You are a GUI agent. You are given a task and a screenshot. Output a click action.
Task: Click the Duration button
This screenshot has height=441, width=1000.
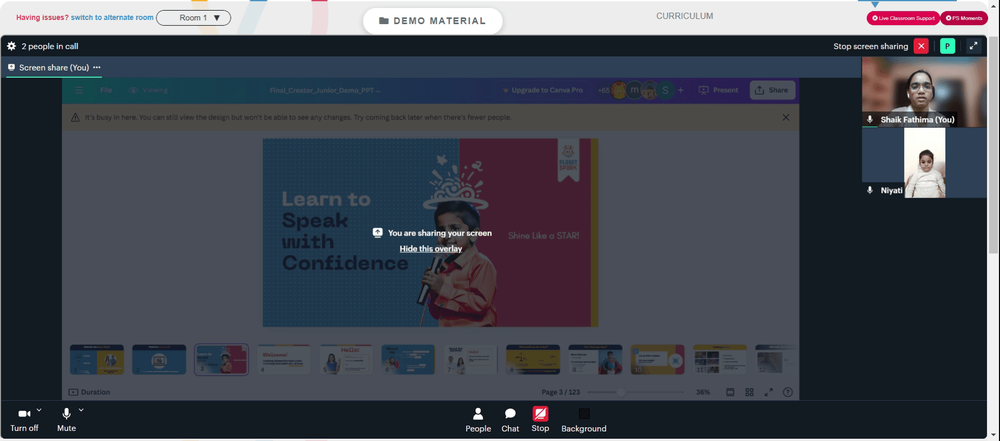pyautogui.click(x=89, y=392)
